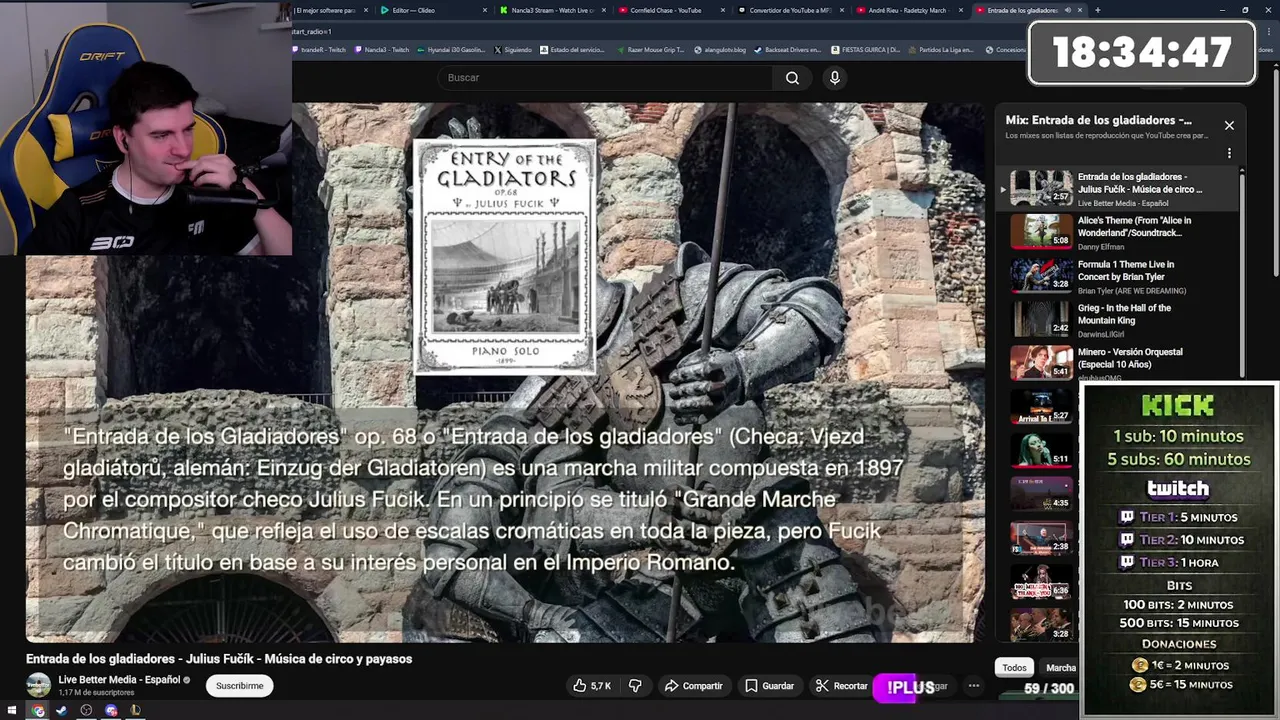This screenshot has height=720, width=1280.
Task: Select the Marcha filter chip
Action: click(1060, 668)
